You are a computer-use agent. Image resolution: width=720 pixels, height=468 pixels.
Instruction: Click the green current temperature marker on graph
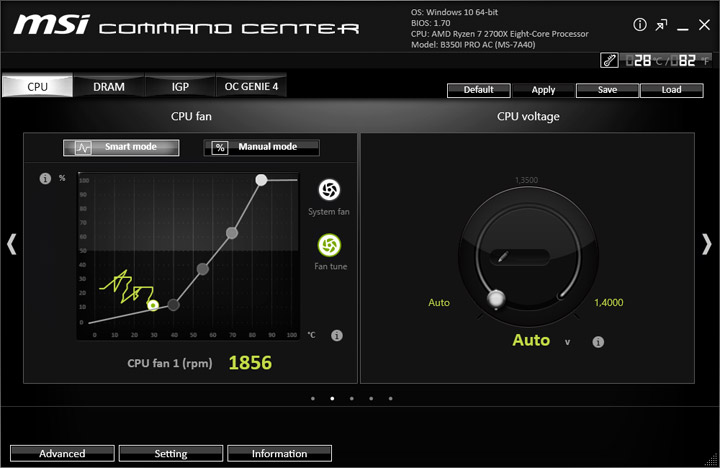click(x=153, y=304)
